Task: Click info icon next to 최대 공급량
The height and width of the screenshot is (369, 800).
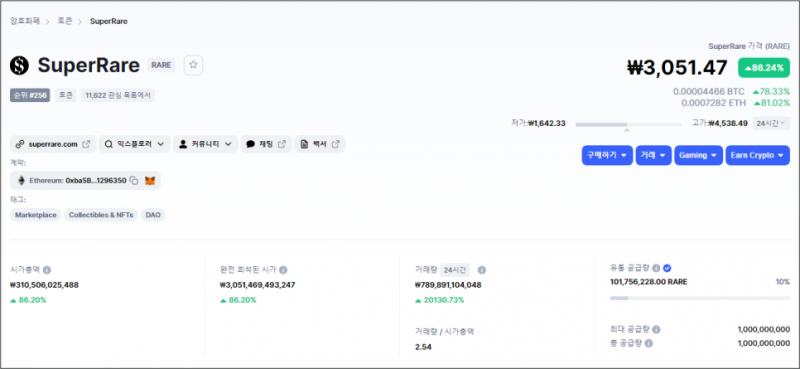Action: point(656,330)
